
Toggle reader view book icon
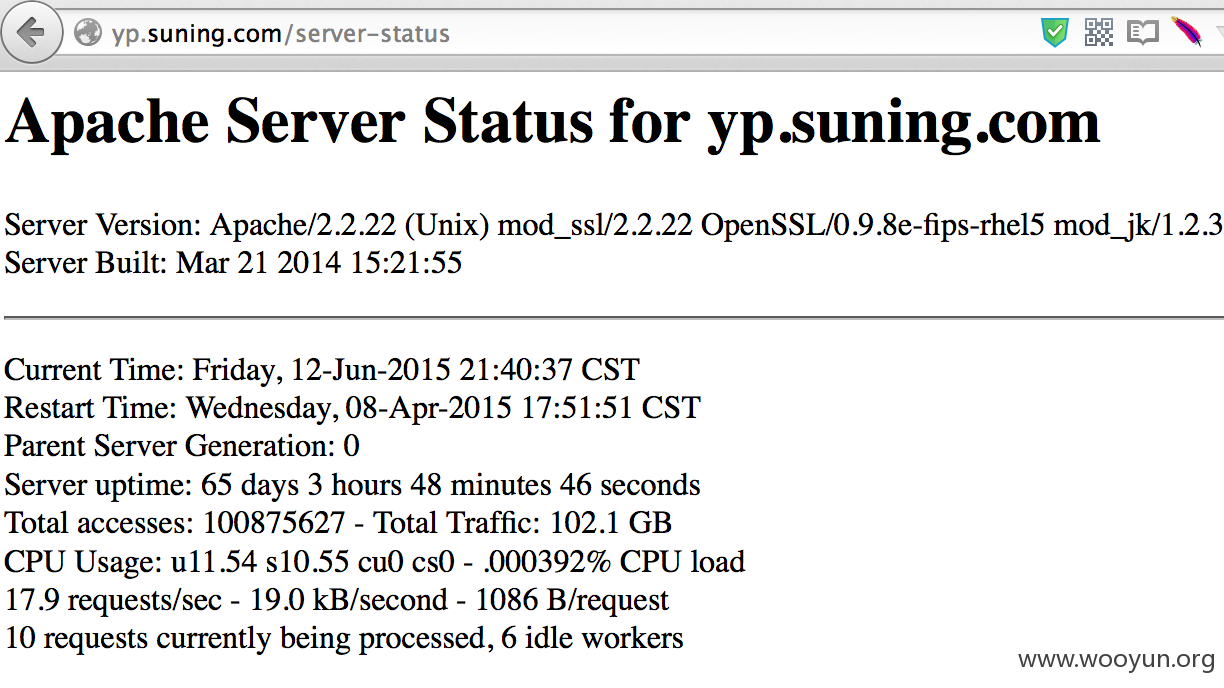1142,33
